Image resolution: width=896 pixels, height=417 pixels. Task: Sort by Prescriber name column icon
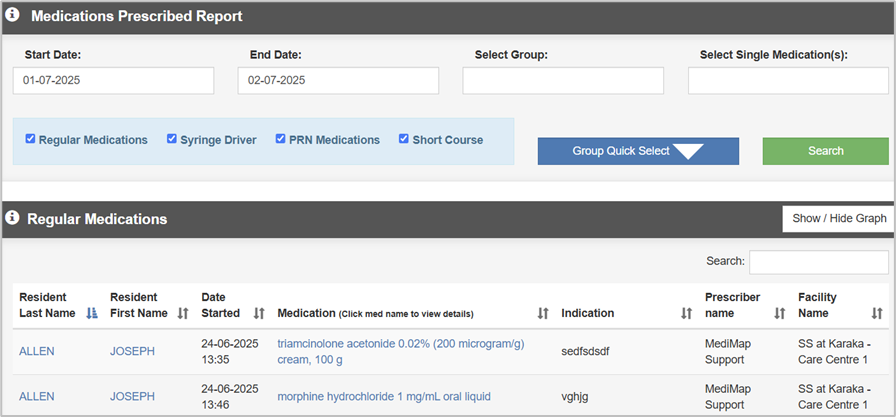[780, 313]
